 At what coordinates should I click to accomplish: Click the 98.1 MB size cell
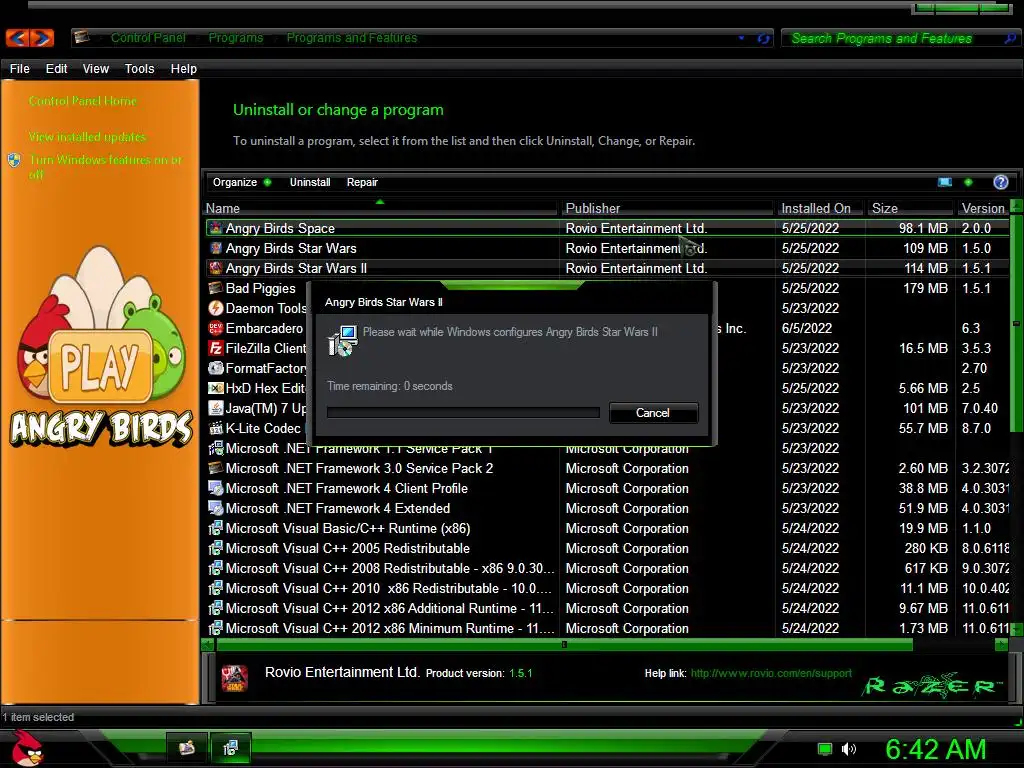pyautogui.click(x=923, y=228)
